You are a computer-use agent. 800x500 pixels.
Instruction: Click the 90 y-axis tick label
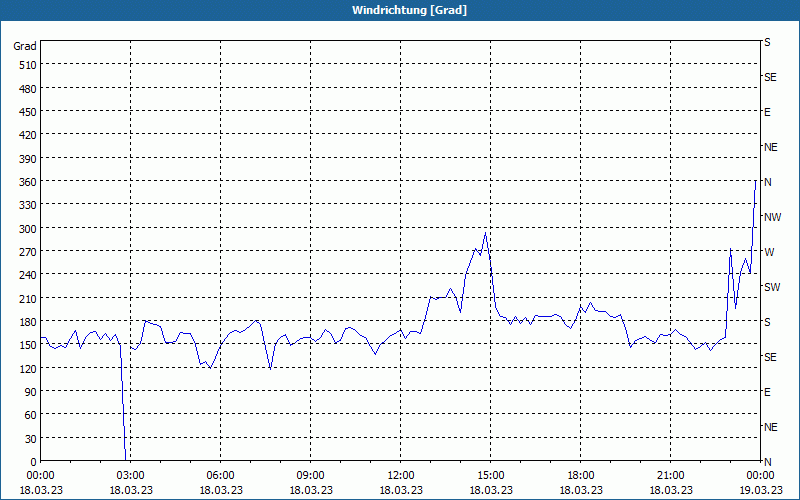coord(31,392)
